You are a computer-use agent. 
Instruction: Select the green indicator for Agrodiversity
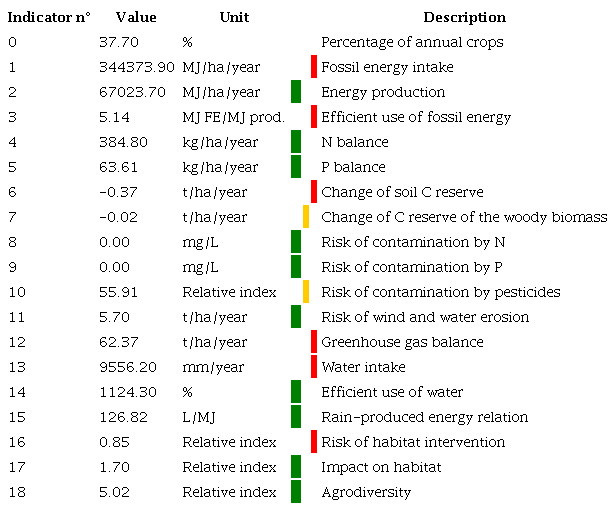click(296, 492)
